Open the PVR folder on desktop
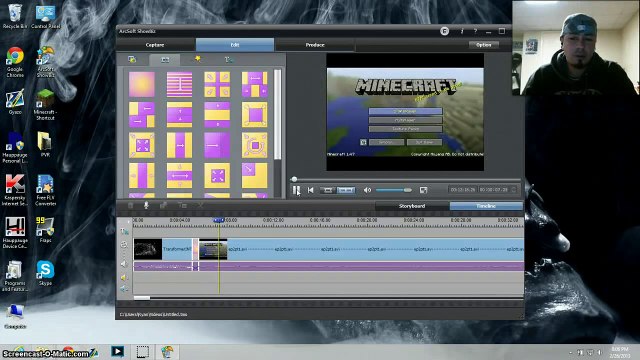The image size is (640, 360). (x=44, y=144)
